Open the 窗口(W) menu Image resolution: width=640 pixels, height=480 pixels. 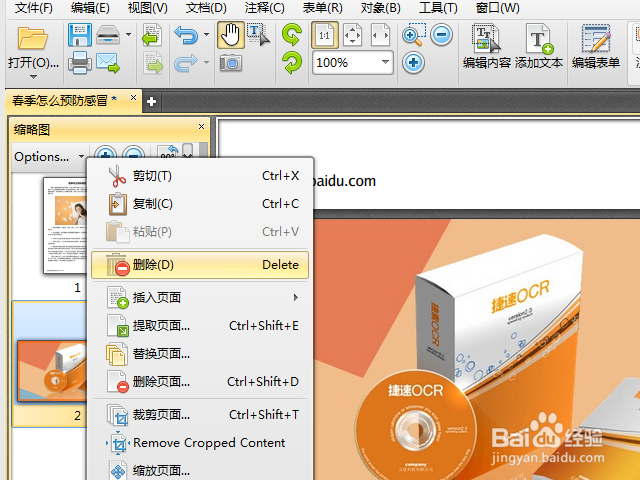498,8
